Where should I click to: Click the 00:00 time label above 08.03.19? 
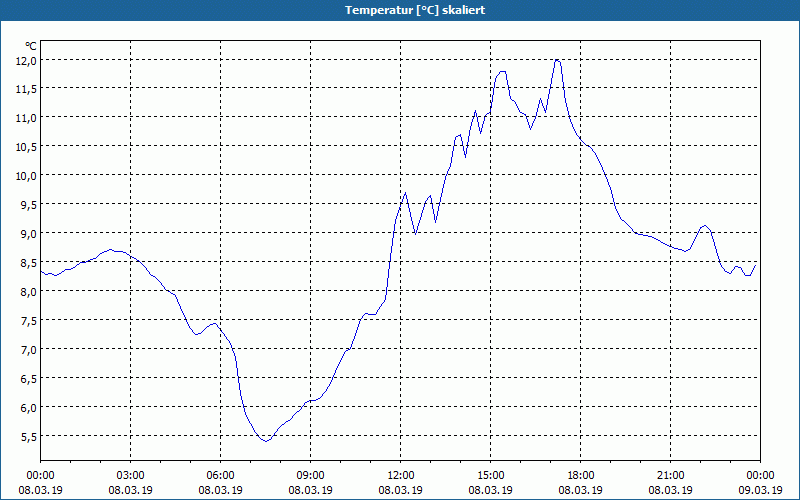tap(40, 476)
